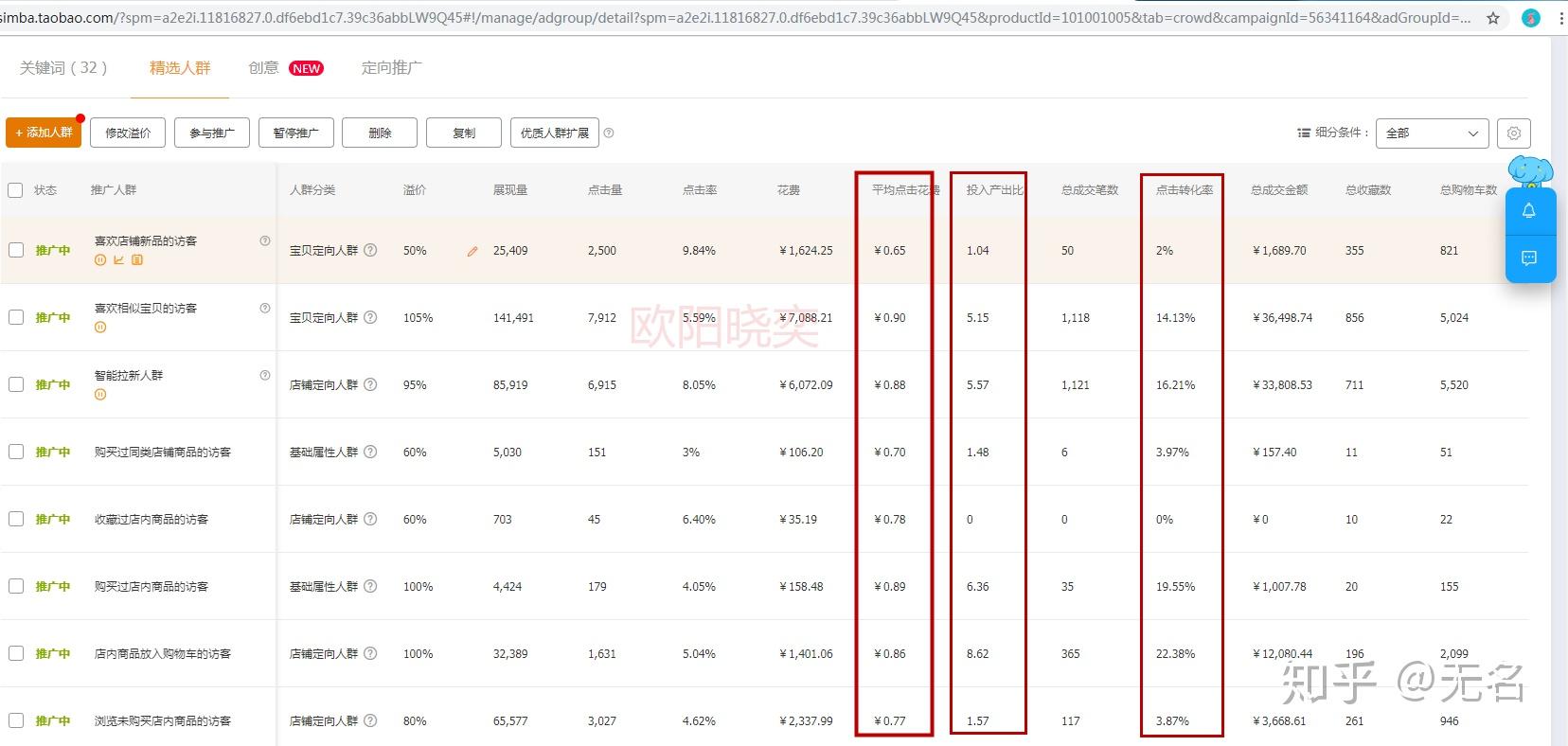Show help for 宝贝定向人群 in the 喜欢店铺新品的访客 row
Image resolution: width=1568 pixels, height=746 pixels.
click(370, 250)
